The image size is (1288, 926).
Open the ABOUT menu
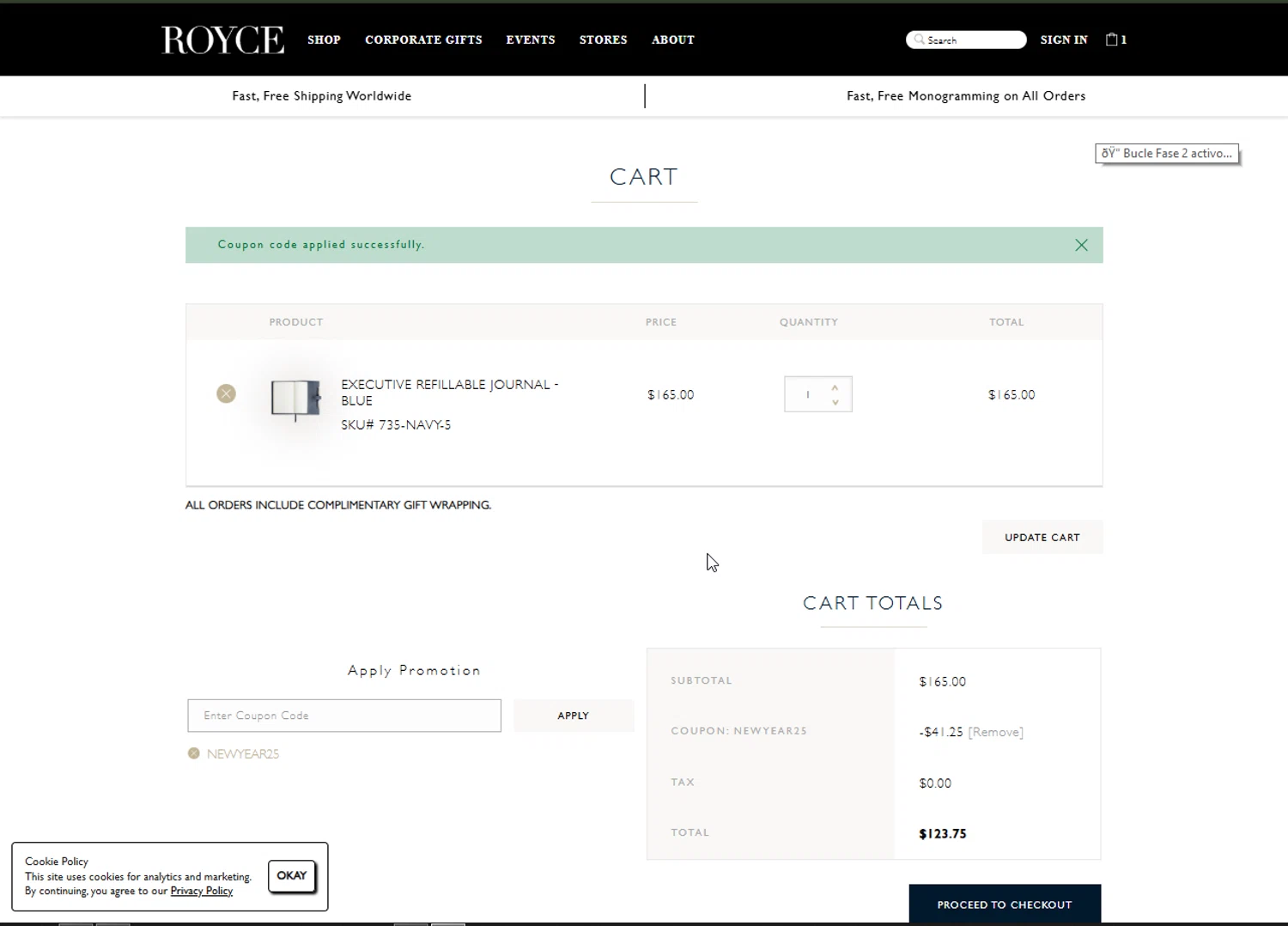point(673,40)
